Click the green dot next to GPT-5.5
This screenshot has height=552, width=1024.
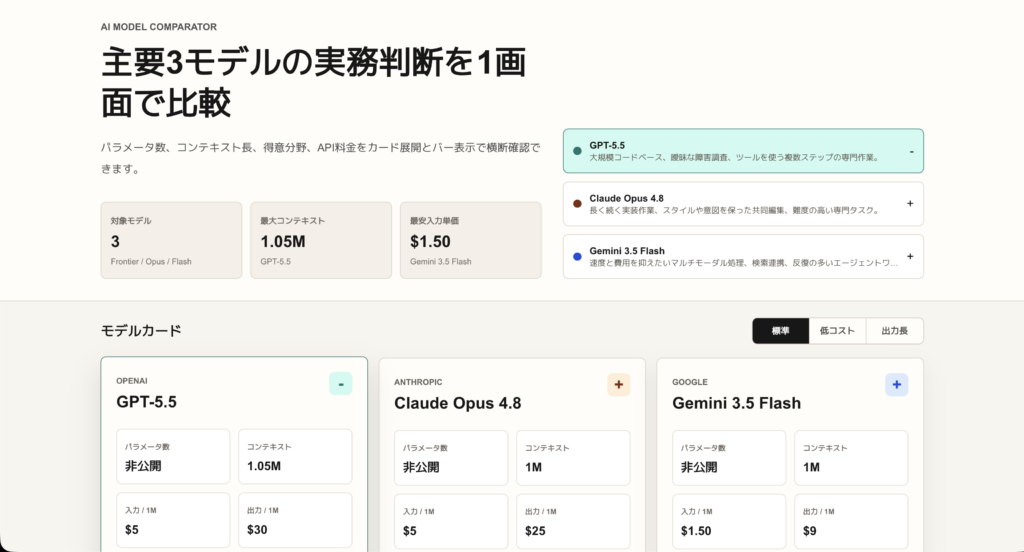577,151
